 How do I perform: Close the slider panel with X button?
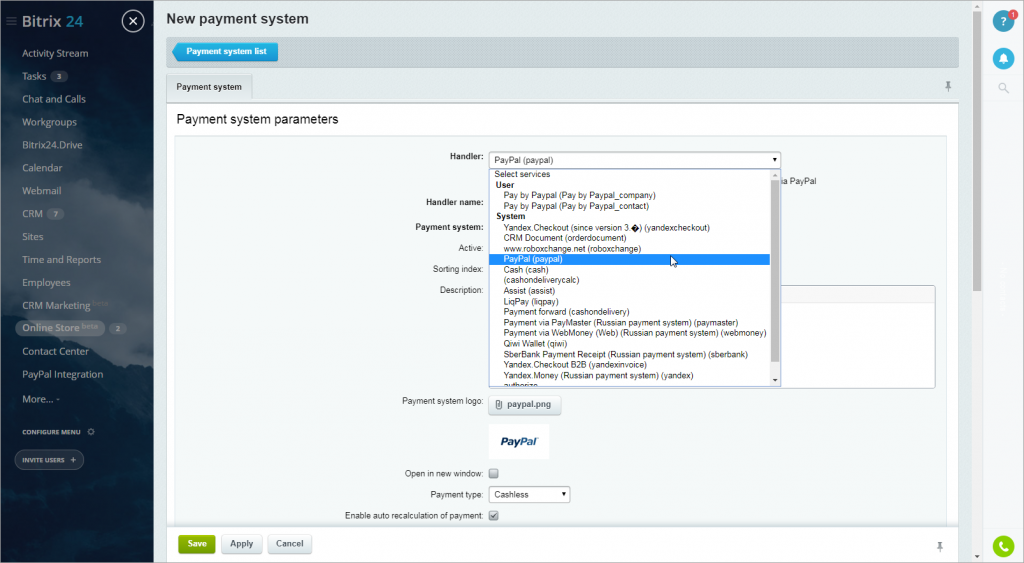[133, 22]
